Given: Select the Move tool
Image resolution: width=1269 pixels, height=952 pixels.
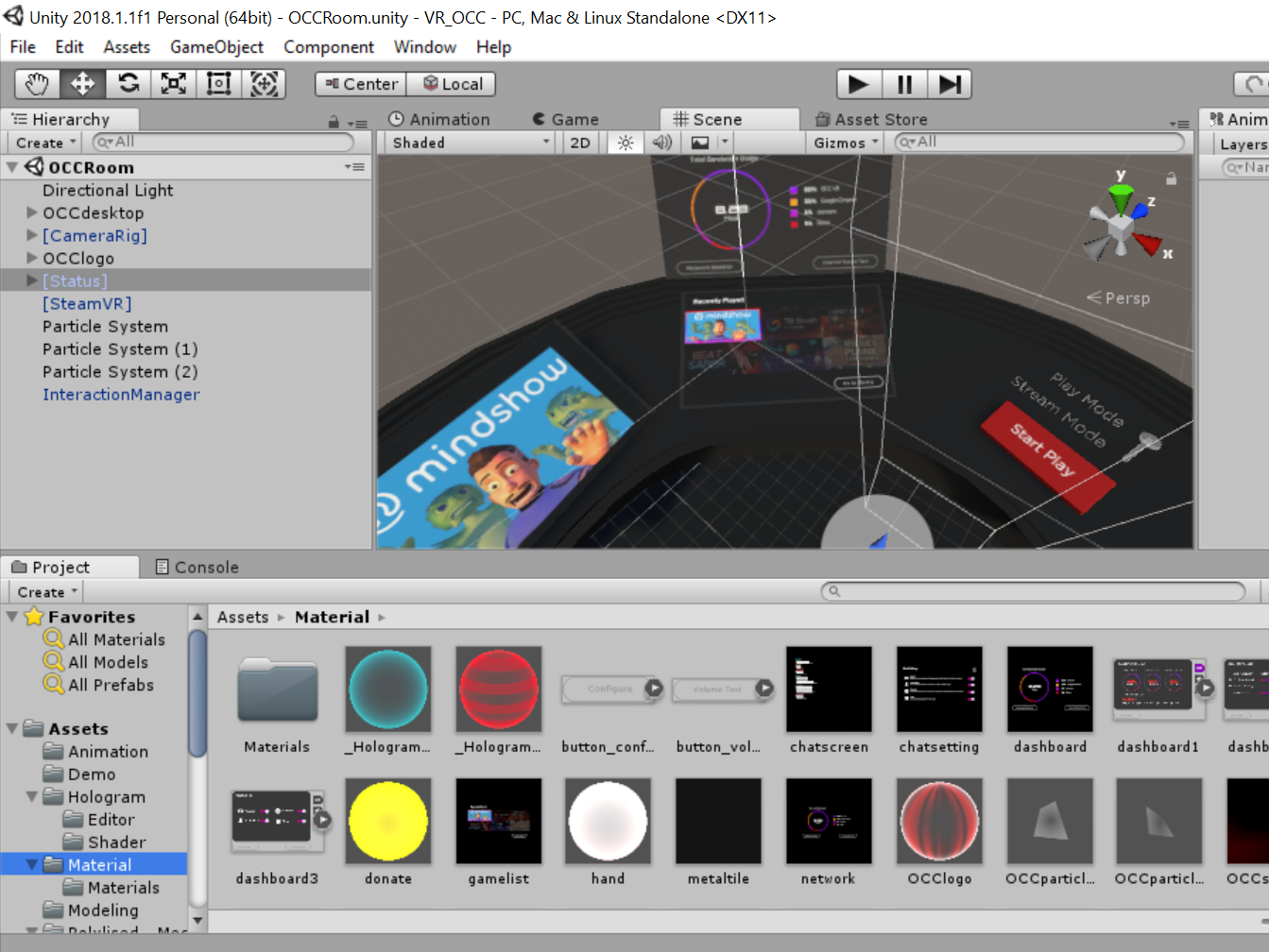Looking at the screenshot, I should (83, 84).
